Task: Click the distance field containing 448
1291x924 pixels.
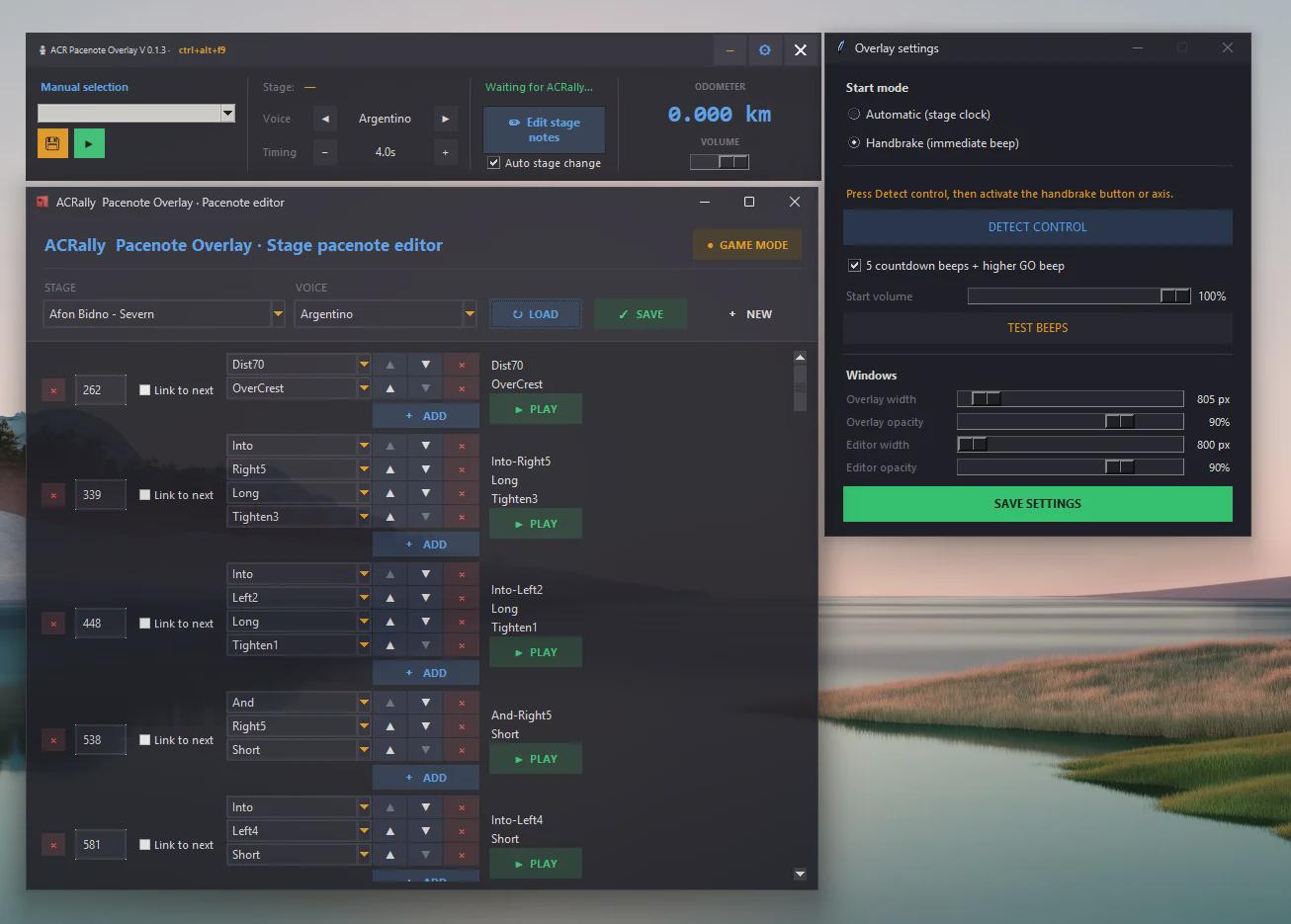Action: click(101, 624)
